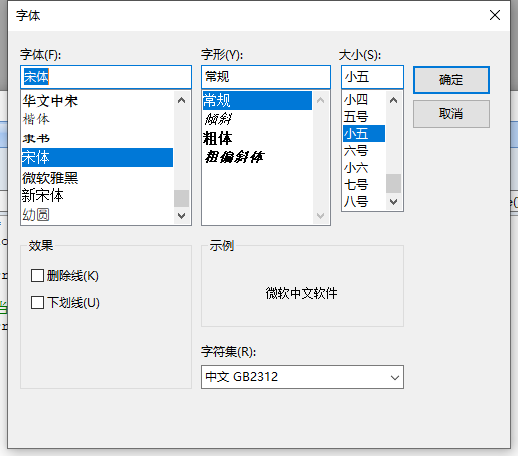Viewport: 518px width, 456px height.
Task: Enable the 下划线(U) underline checkbox
Action: pos(37,303)
